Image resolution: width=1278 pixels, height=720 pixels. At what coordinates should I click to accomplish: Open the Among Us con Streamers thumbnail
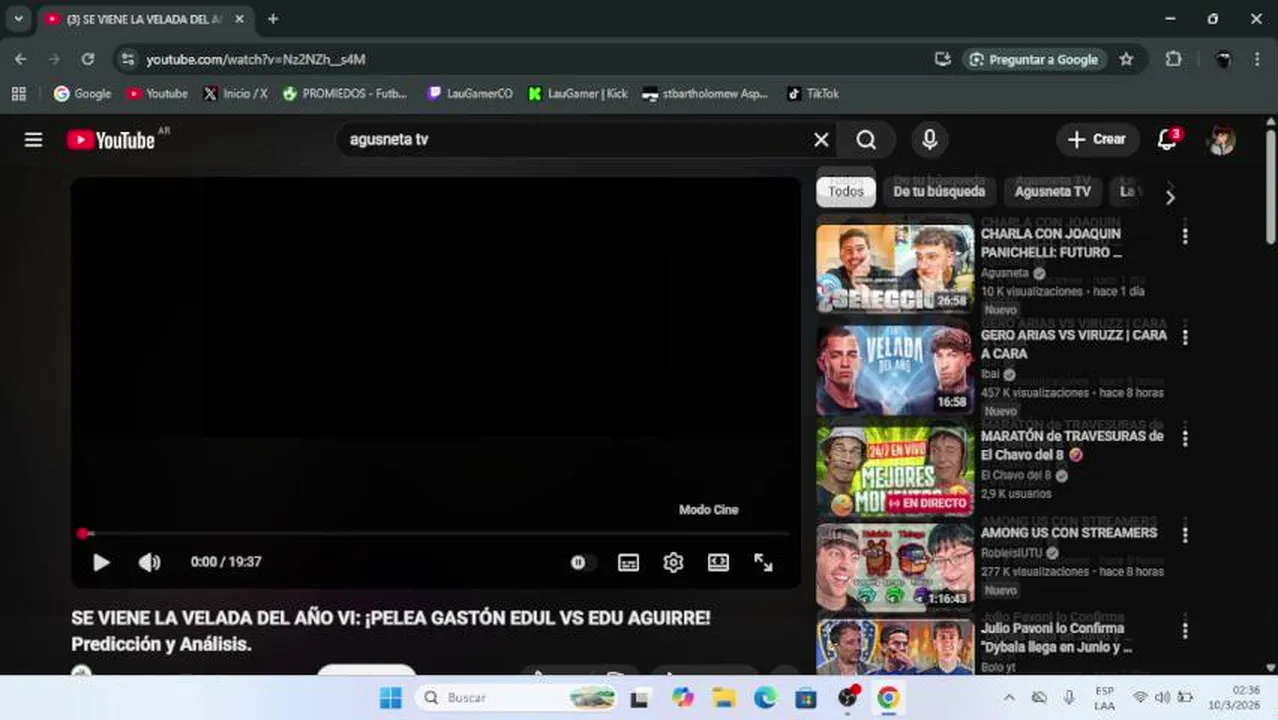coord(895,568)
